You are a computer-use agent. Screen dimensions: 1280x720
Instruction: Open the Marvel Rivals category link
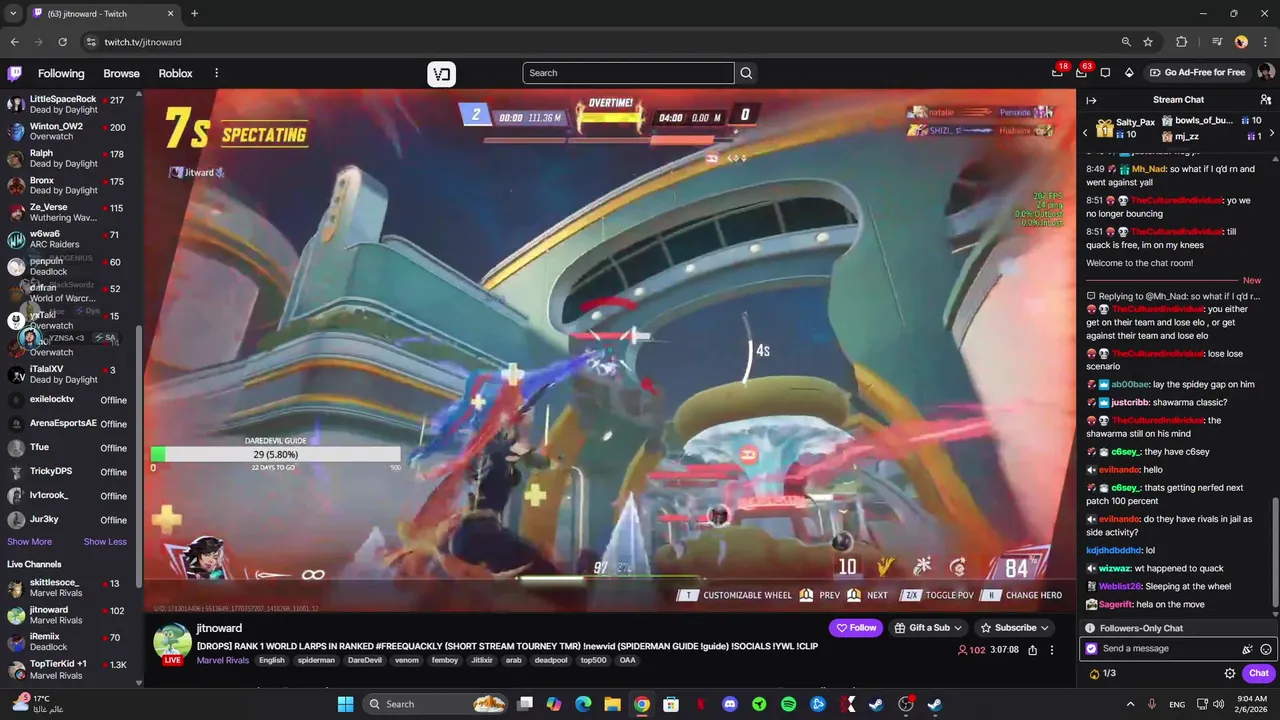pyautogui.click(x=224, y=660)
